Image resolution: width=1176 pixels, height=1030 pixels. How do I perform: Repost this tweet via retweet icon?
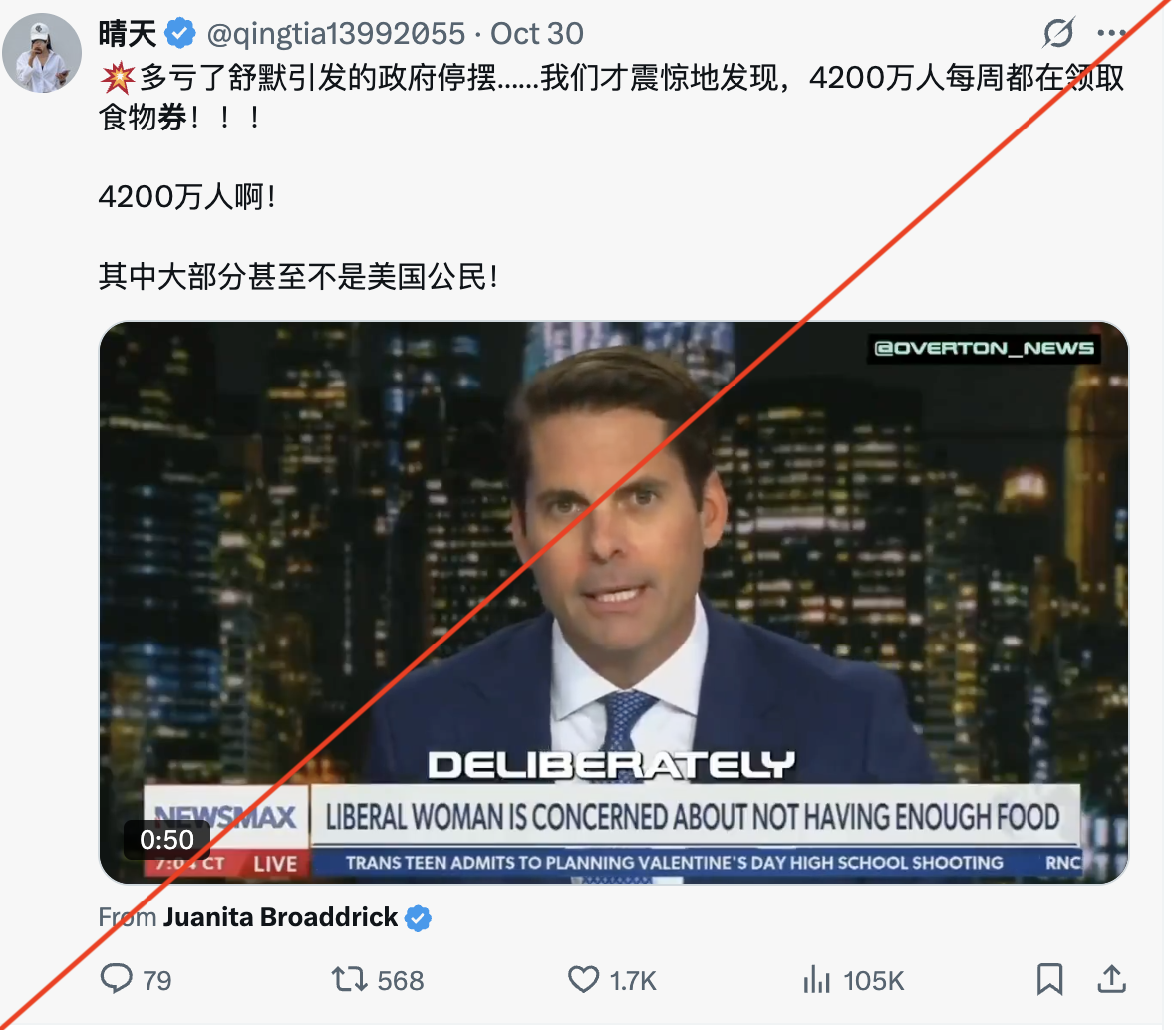pyautogui.click(x=349, y=979)
